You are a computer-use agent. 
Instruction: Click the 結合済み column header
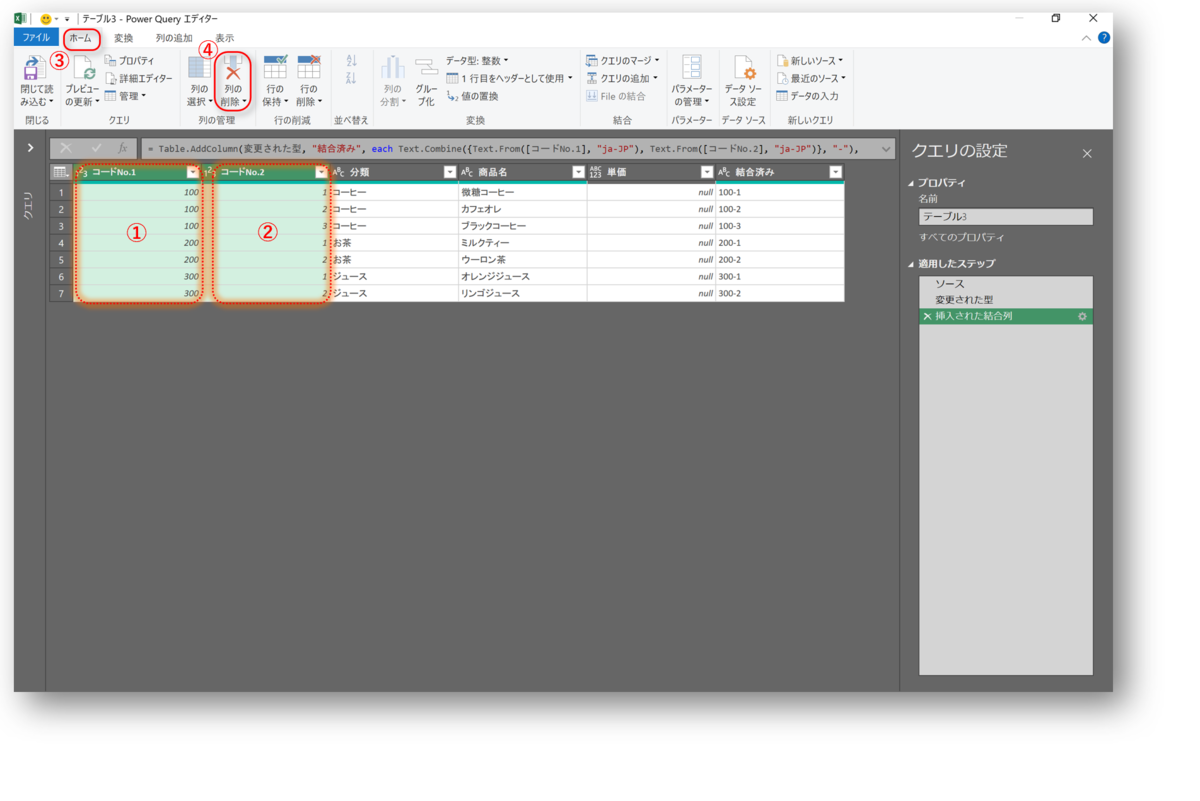pos(780,172)
